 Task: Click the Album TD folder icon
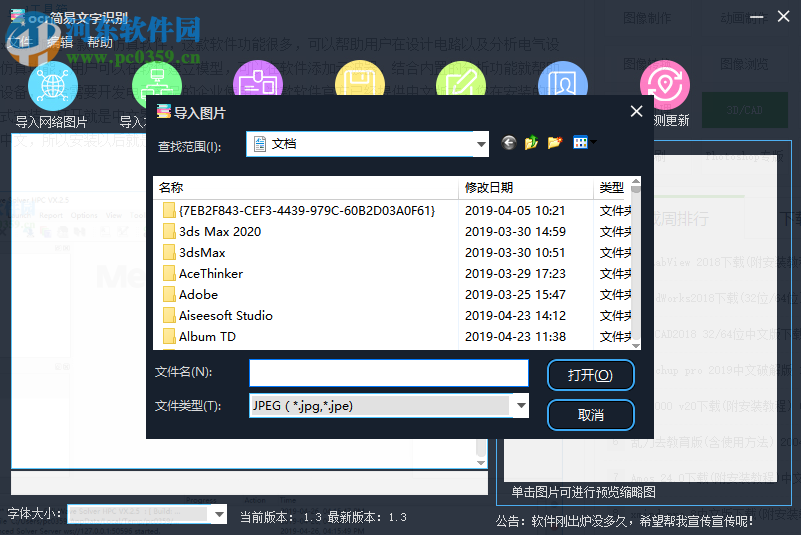coord(169,336)
